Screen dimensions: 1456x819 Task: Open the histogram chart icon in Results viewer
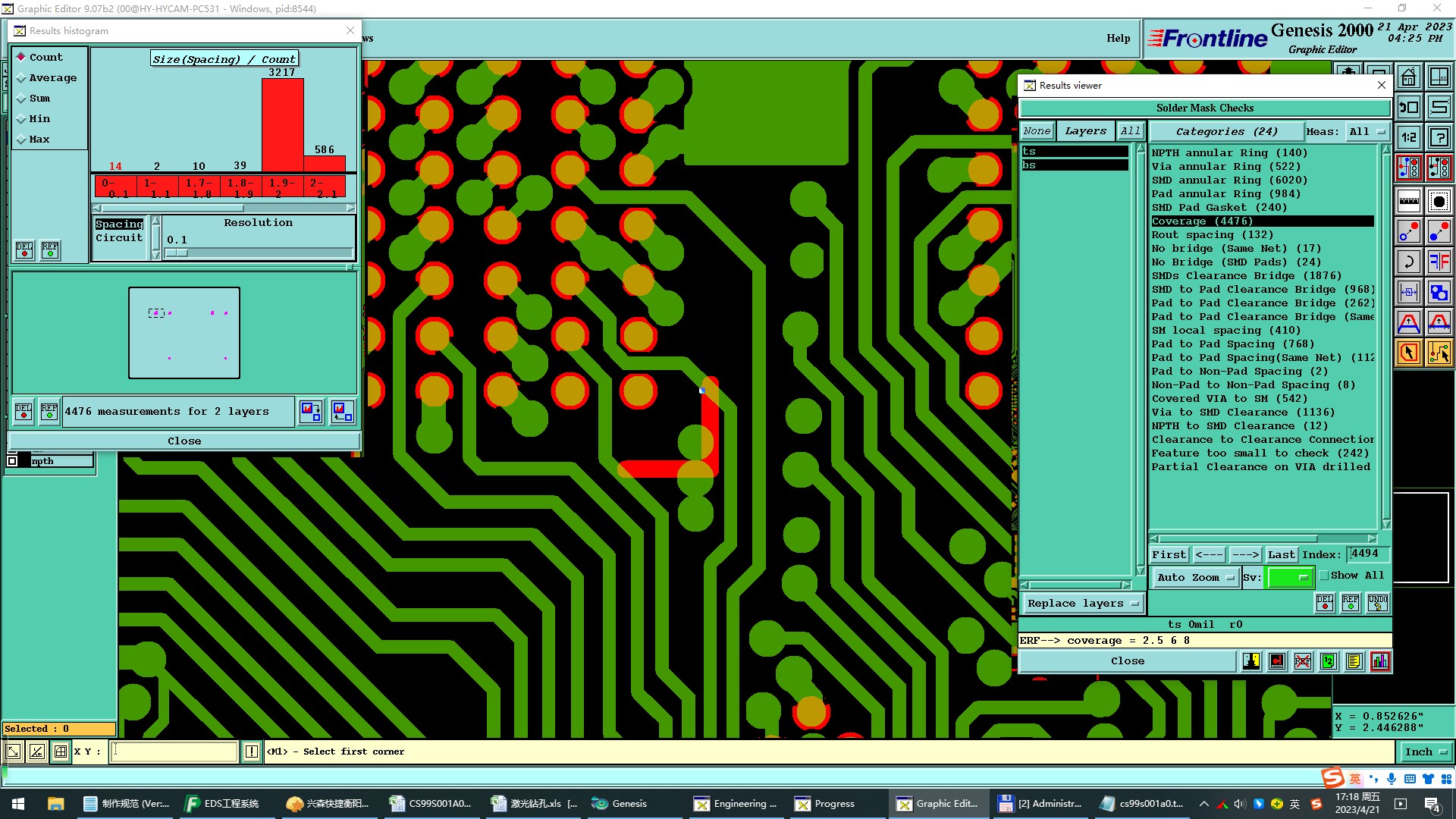(1380, 661)
